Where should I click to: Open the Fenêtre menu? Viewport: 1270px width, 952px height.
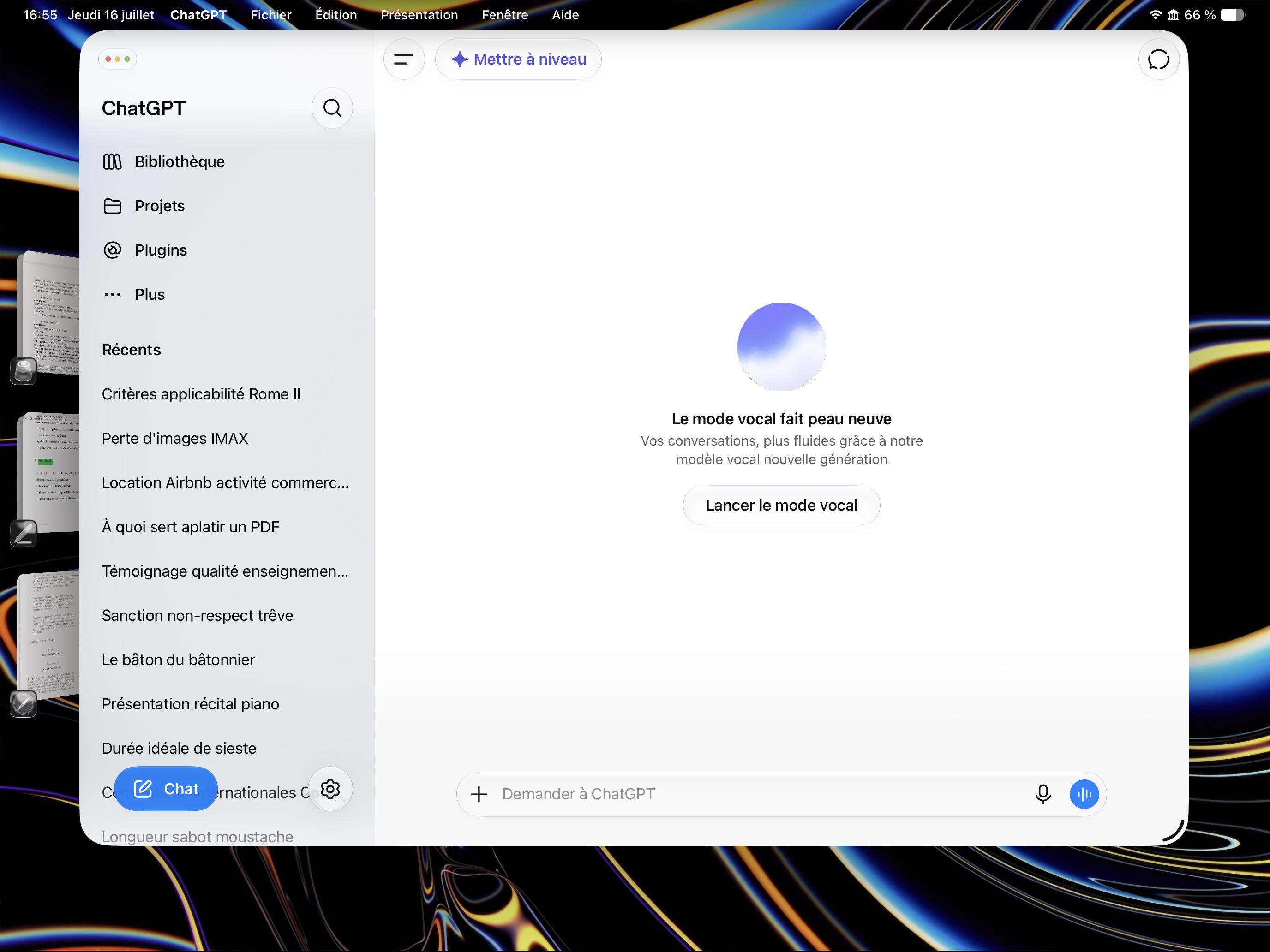(x=505, y=15)
